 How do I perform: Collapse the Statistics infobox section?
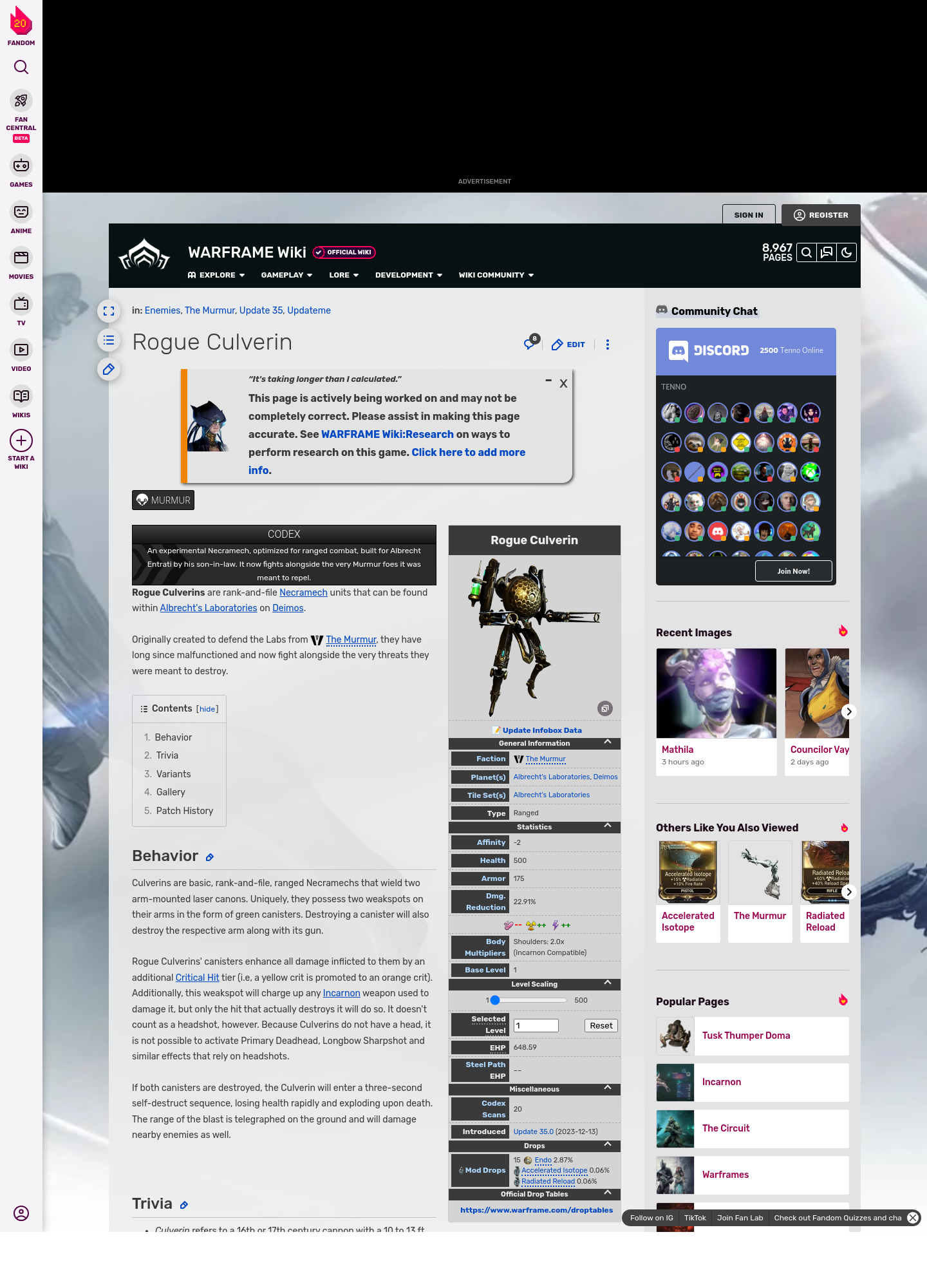click(x=608, y=826)
